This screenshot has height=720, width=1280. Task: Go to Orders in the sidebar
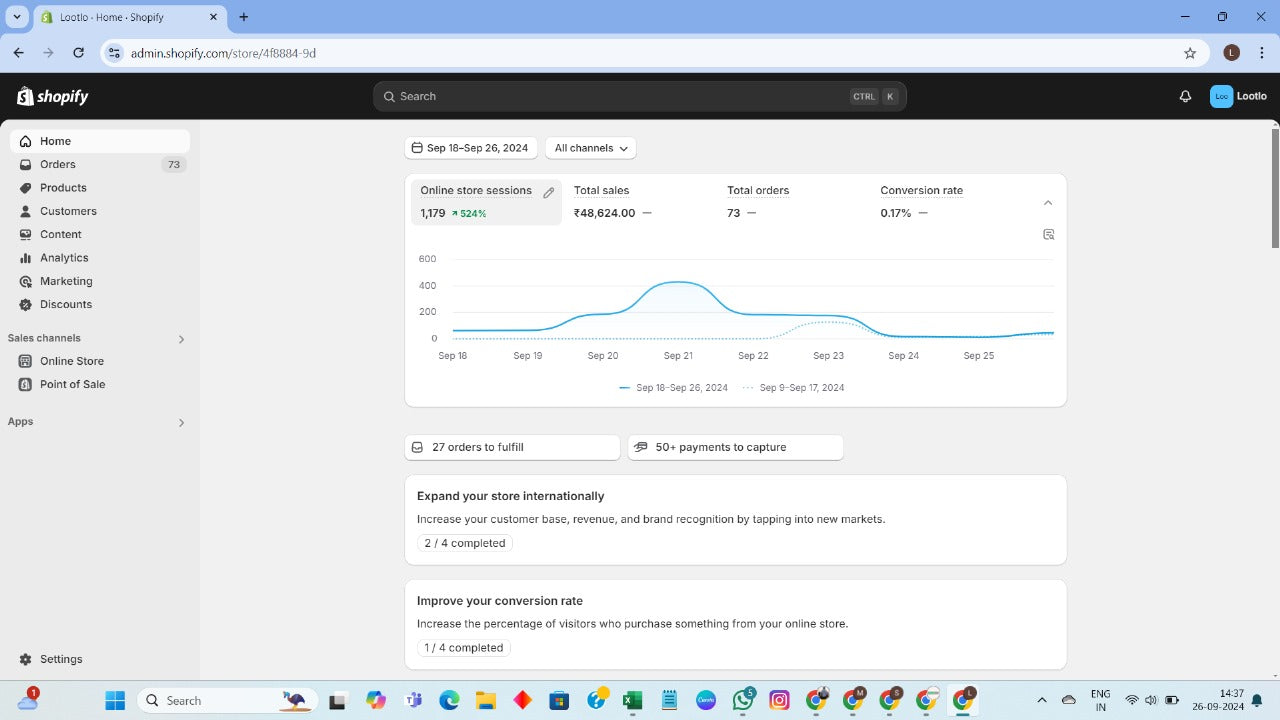pos(58,164)
